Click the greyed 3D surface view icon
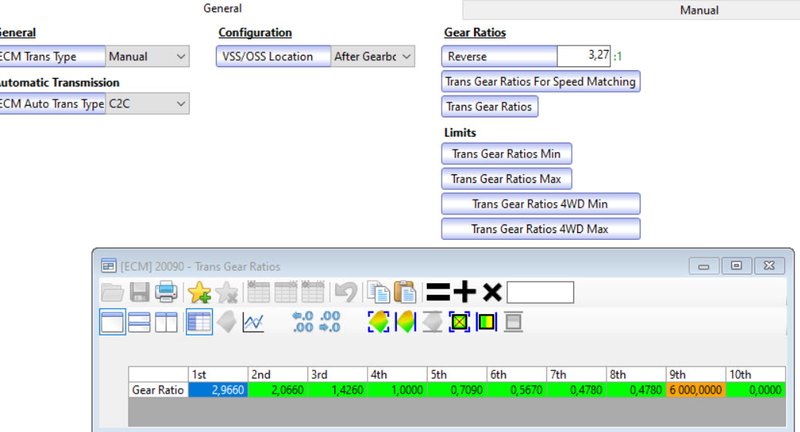Image resolution: width=800 pixels, height=432 pixels. pos(227,322)
